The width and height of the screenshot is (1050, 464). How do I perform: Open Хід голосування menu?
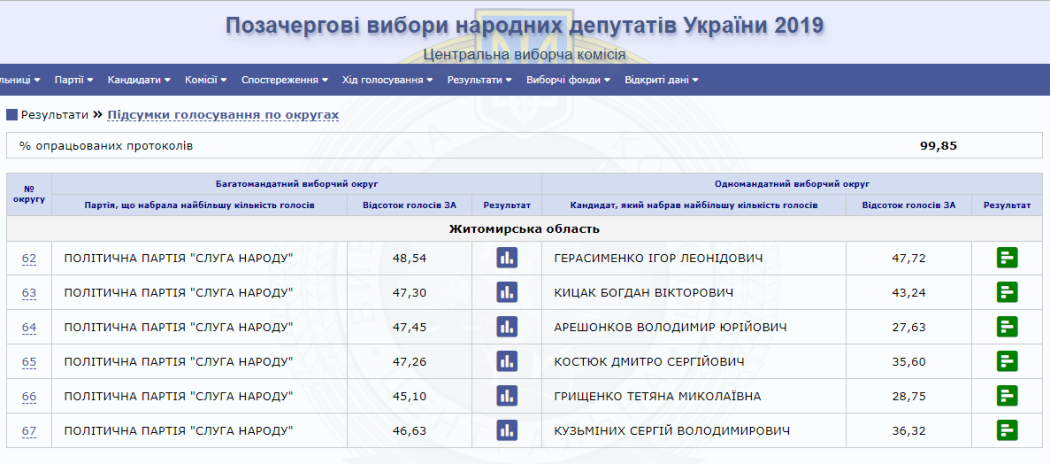click(x=387, y=80)
